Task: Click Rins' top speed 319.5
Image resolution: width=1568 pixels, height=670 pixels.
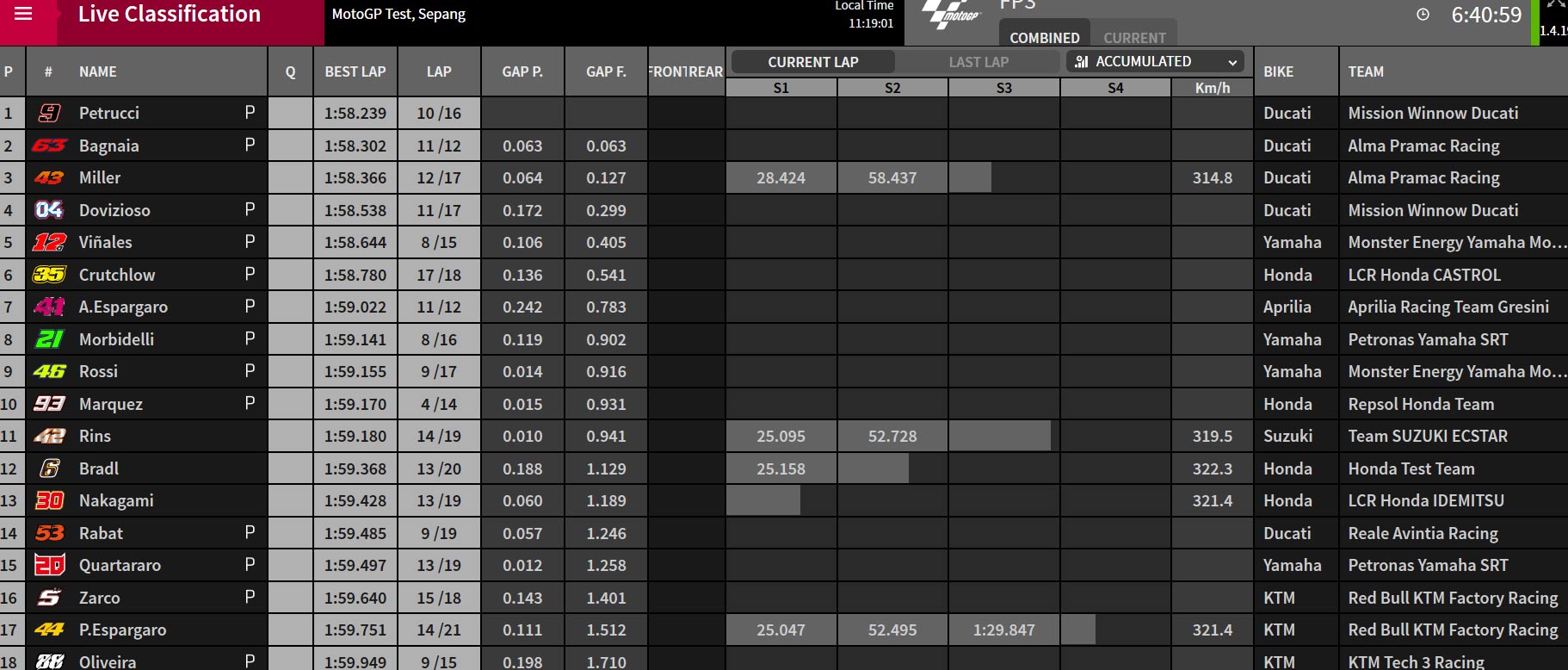Action: tap(1212, 436)
